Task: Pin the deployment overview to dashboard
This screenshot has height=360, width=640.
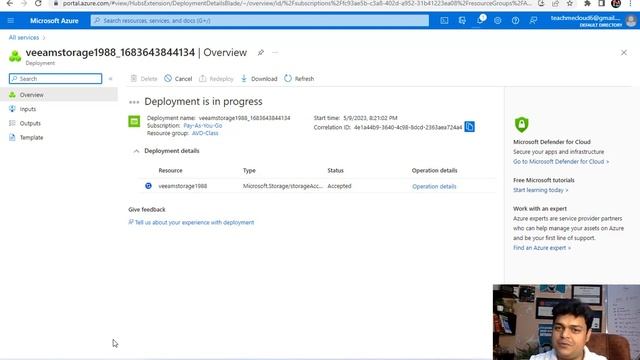Action: (260, 52)
